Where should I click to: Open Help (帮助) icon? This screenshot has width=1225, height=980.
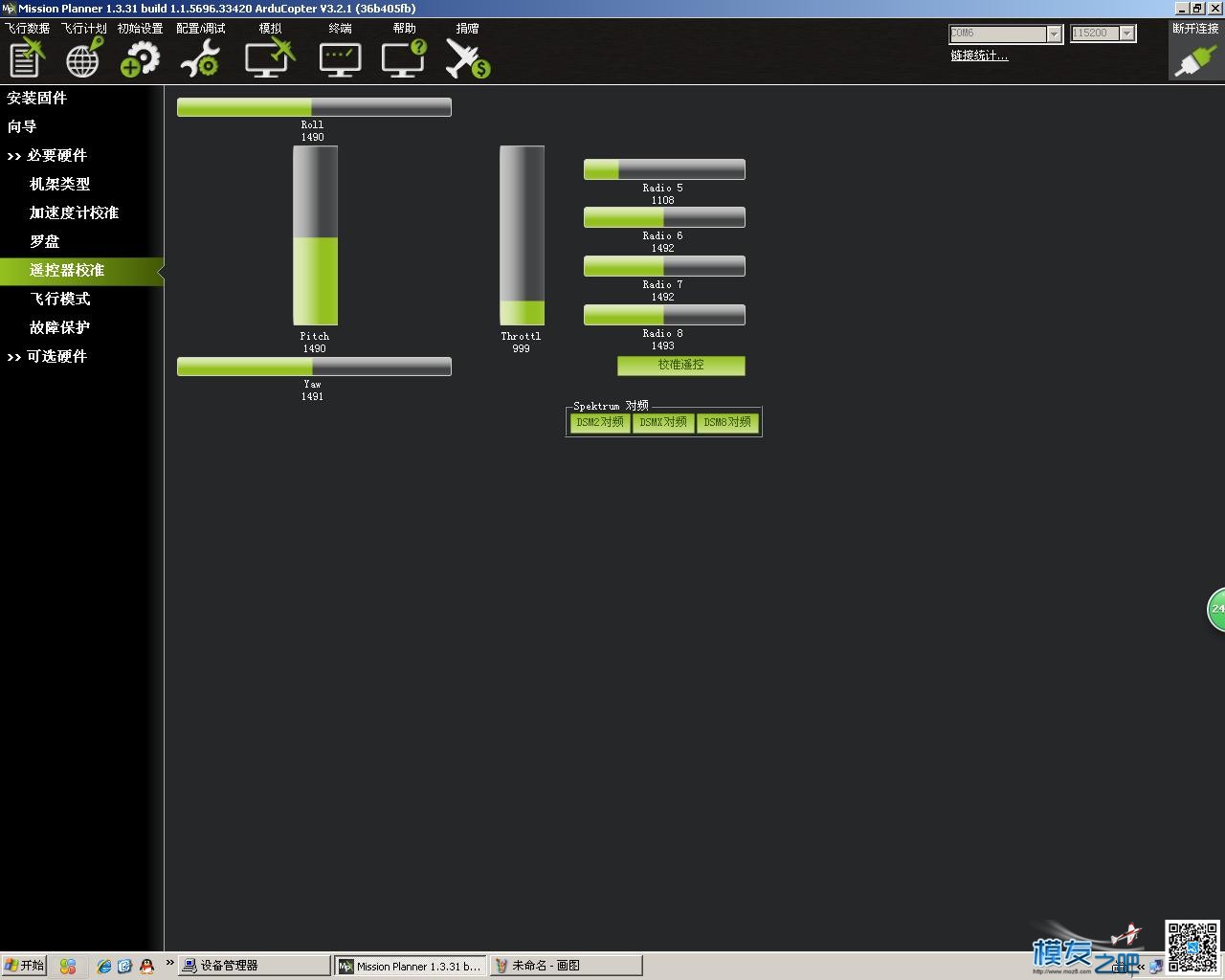point(404,57)
